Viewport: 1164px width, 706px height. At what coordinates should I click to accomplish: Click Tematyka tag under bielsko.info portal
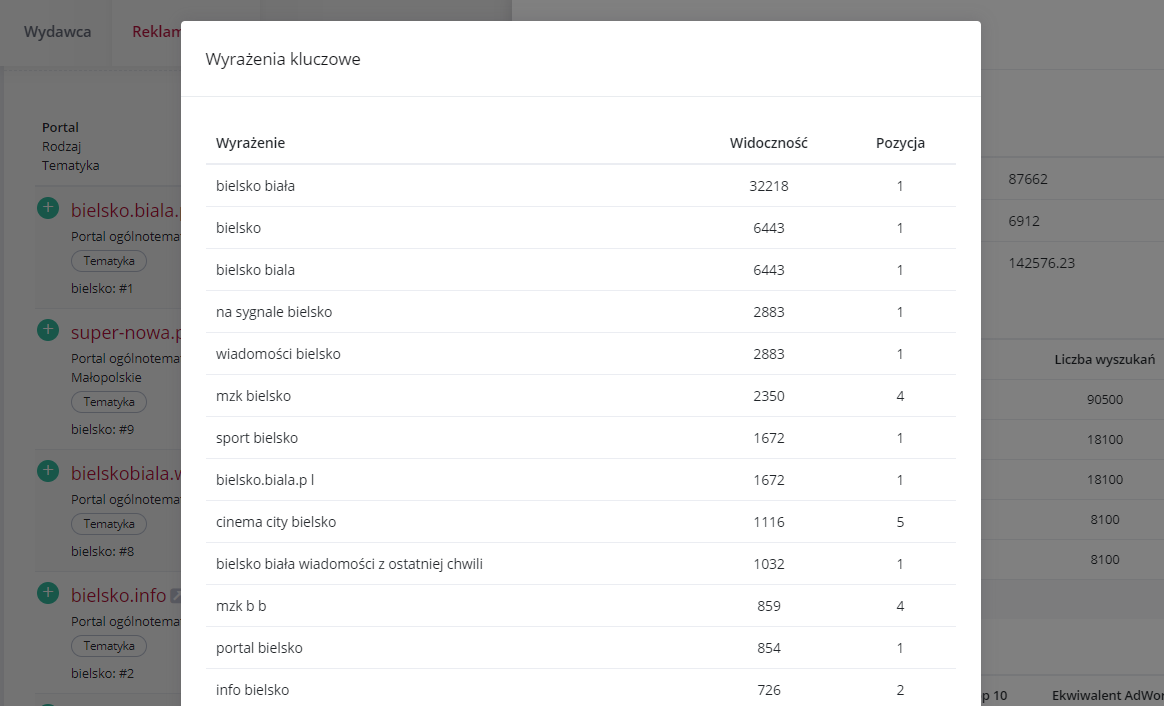click(x=109, y=646)
